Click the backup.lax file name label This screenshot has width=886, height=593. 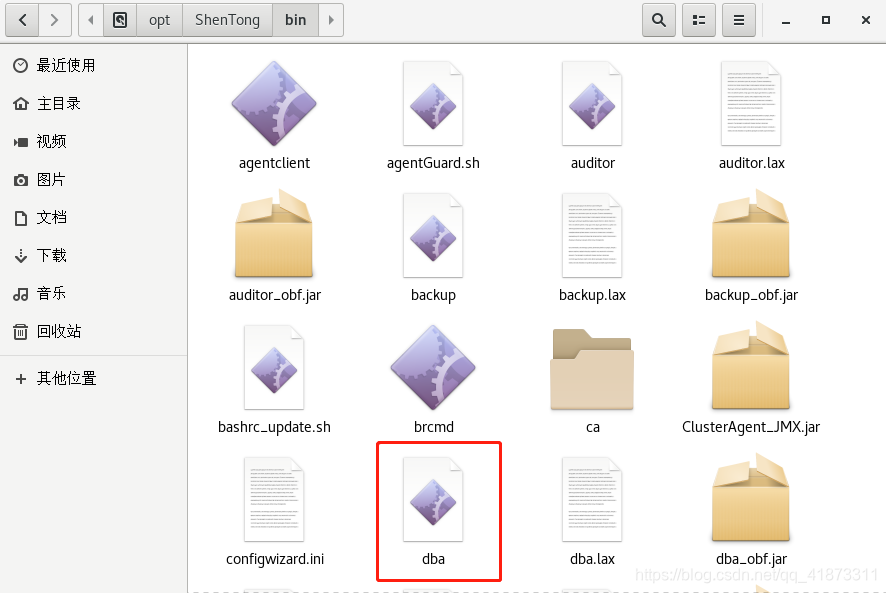point(592,295)
